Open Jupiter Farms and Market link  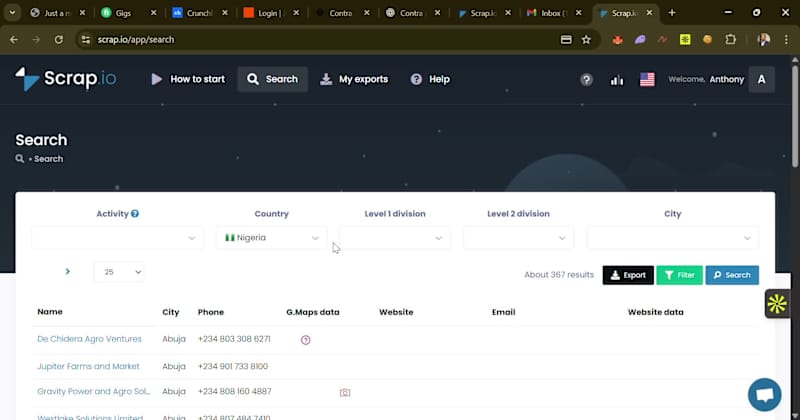pyautogui.click(x=88, y=366)
